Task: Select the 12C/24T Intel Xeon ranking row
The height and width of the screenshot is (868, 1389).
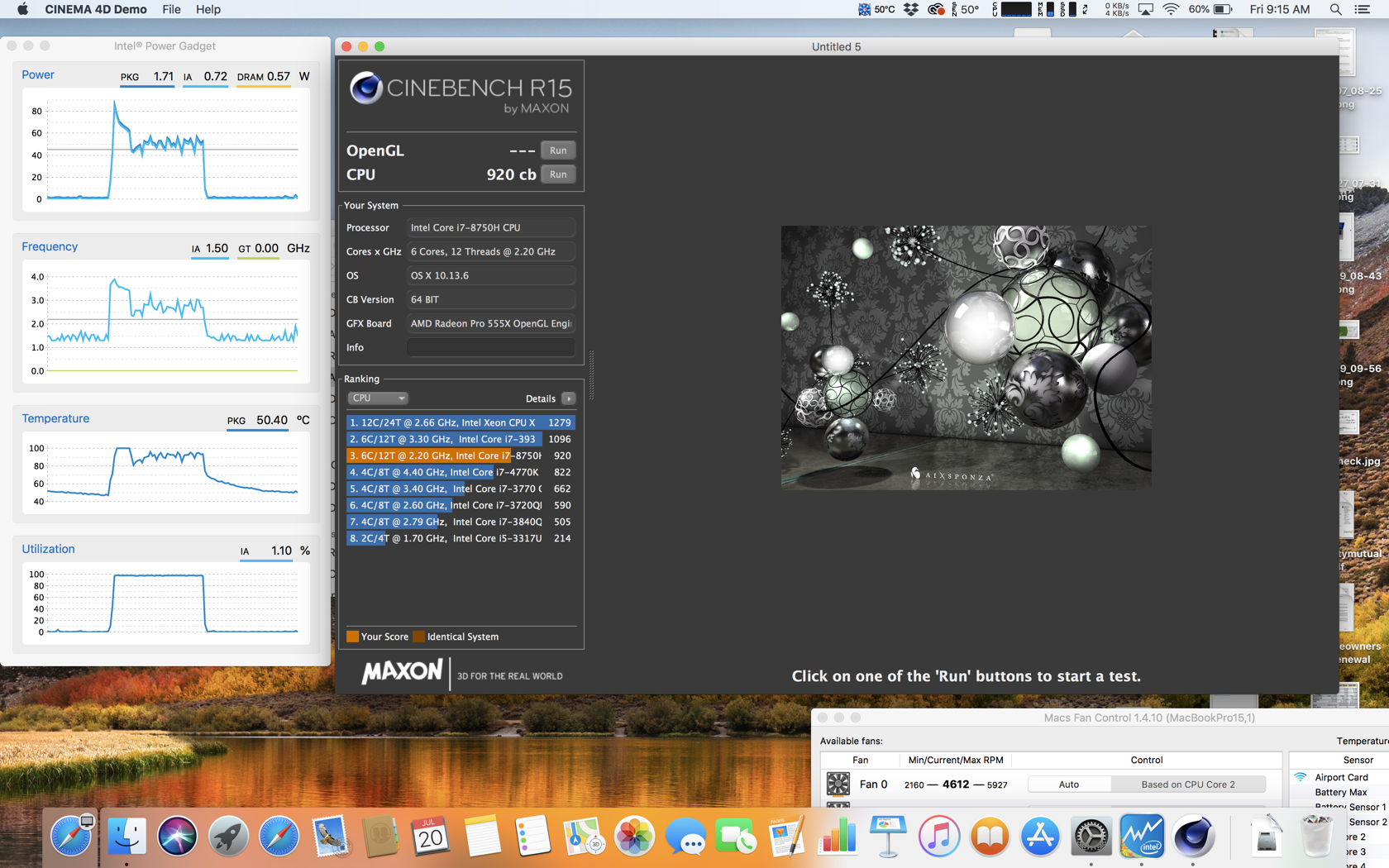Action: point(460,422)
